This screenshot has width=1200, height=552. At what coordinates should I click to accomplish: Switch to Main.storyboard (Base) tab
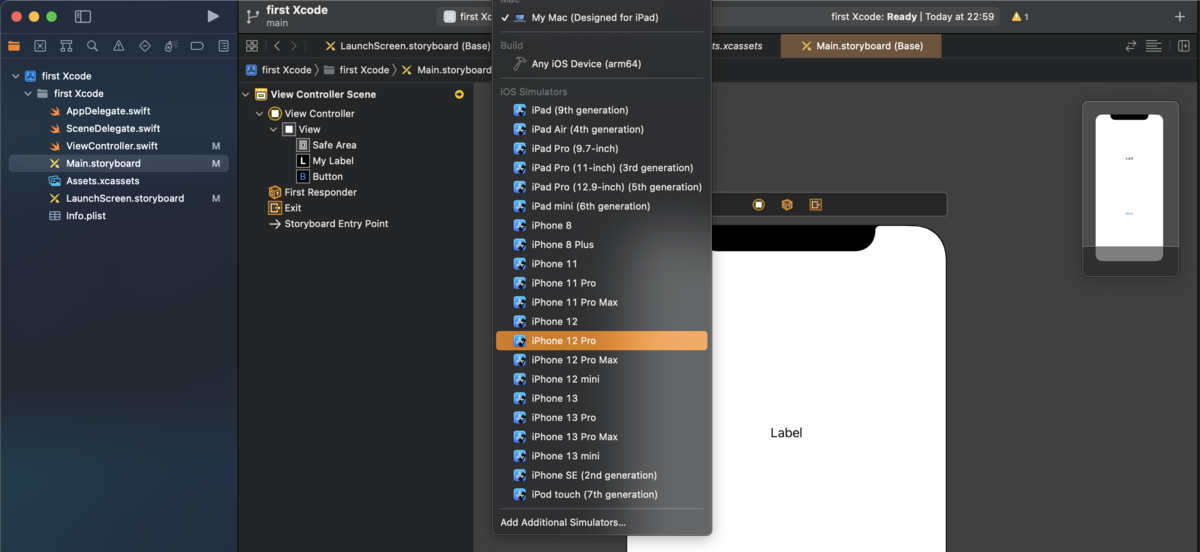[861, 46]
